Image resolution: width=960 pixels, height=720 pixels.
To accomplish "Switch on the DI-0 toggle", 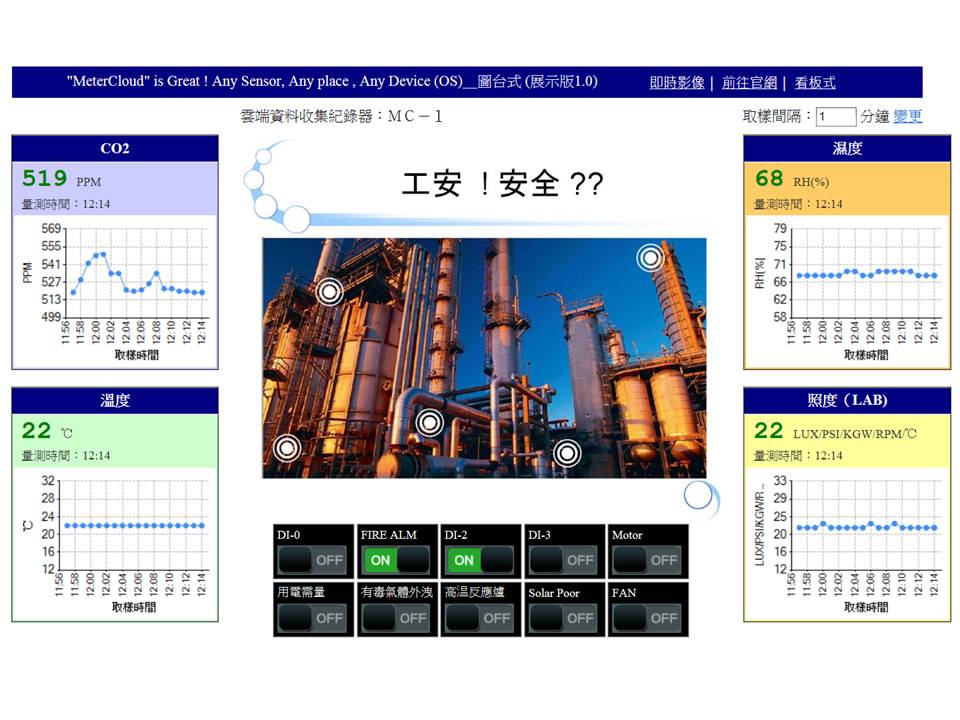I will [x=314, y=560].
